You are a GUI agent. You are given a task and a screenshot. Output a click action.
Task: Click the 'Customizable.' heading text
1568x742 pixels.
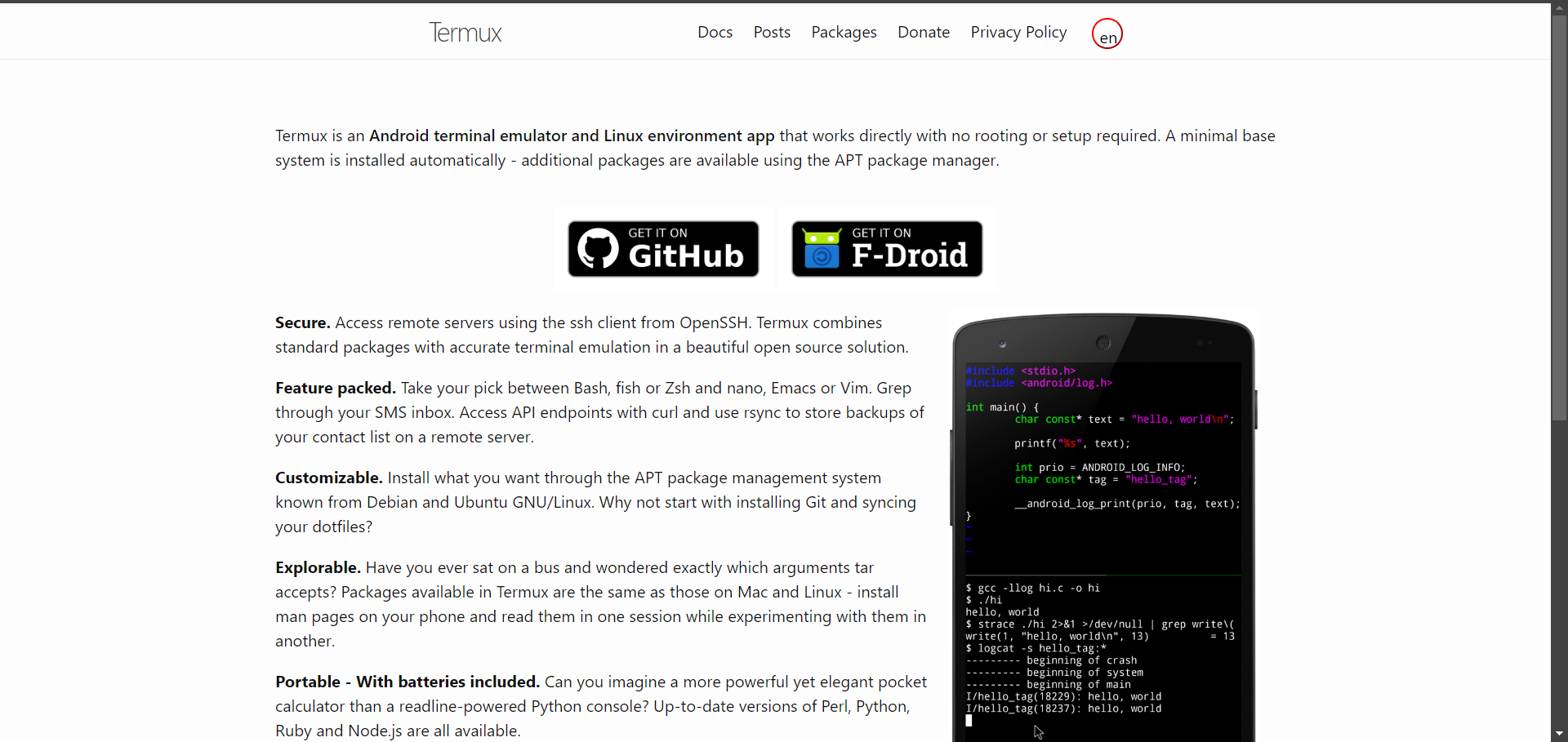pyautogui.click(x=328, y=478)
